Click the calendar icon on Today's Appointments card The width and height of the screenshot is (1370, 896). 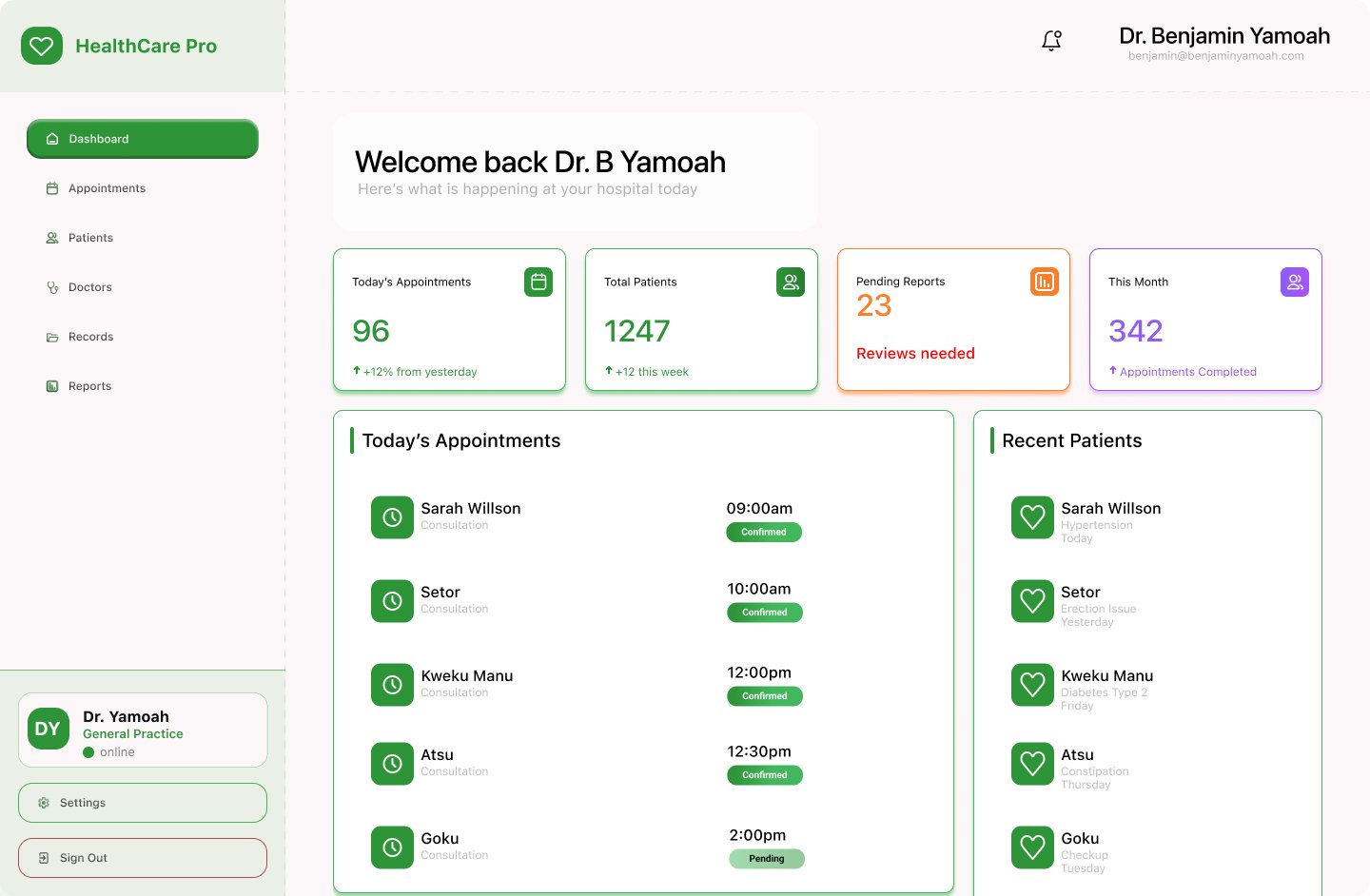click(x=538, y=282)
